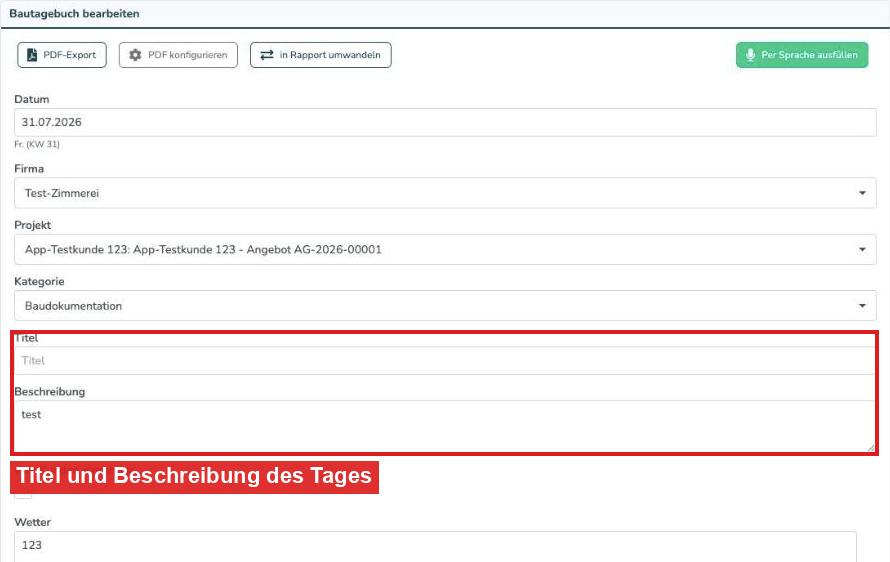Screen dimensions: 890x562
Task: Click the Beschreibung textarea containing test
Action: pyautogui.click(x=445, y=426)
